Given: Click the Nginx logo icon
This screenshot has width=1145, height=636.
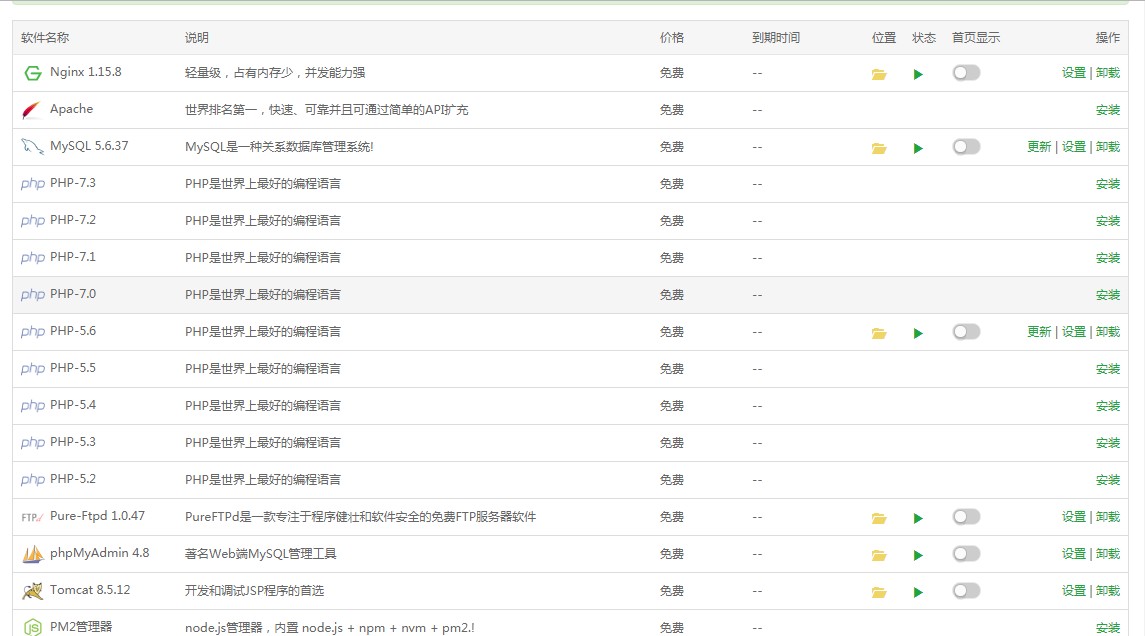Looking at the screenshot, I should (x=32, y=73).
